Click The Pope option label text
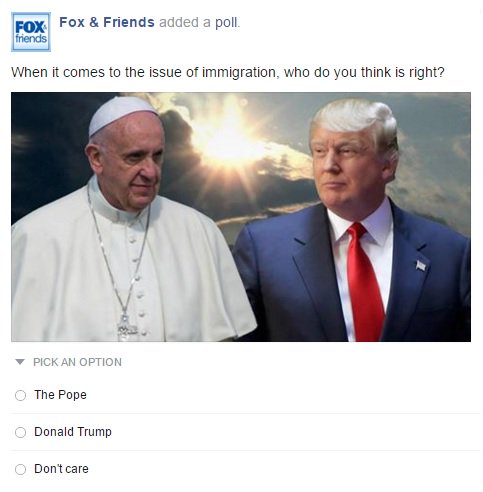The height and width of the screenshot is (492, 483). tap(60, 395)
